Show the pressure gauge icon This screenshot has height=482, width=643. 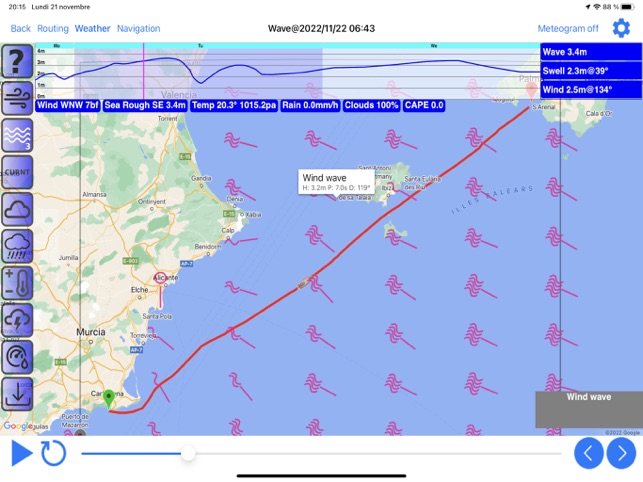(17, 357)
